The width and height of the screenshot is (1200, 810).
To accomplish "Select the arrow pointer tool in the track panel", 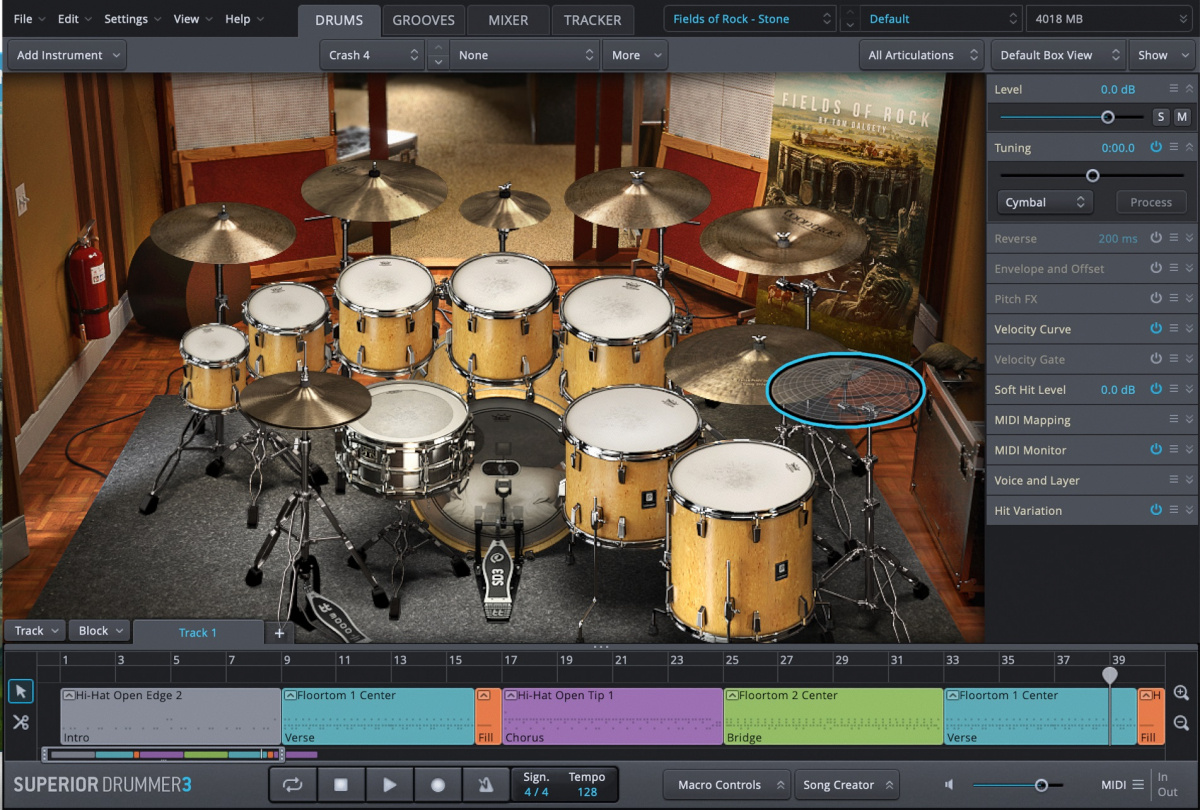I will 20,691.
